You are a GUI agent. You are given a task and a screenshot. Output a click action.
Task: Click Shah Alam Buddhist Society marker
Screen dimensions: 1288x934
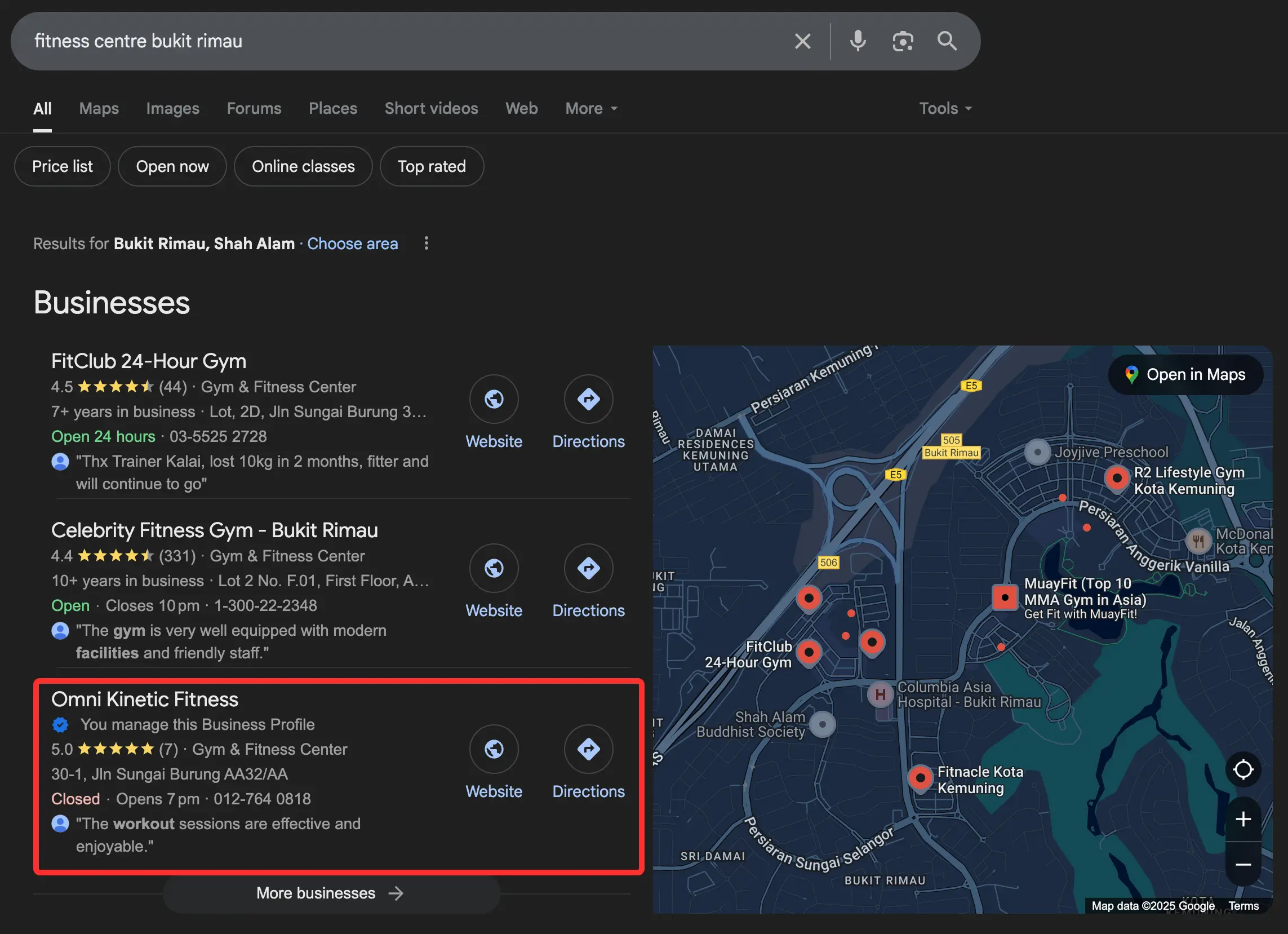point(821,724)
